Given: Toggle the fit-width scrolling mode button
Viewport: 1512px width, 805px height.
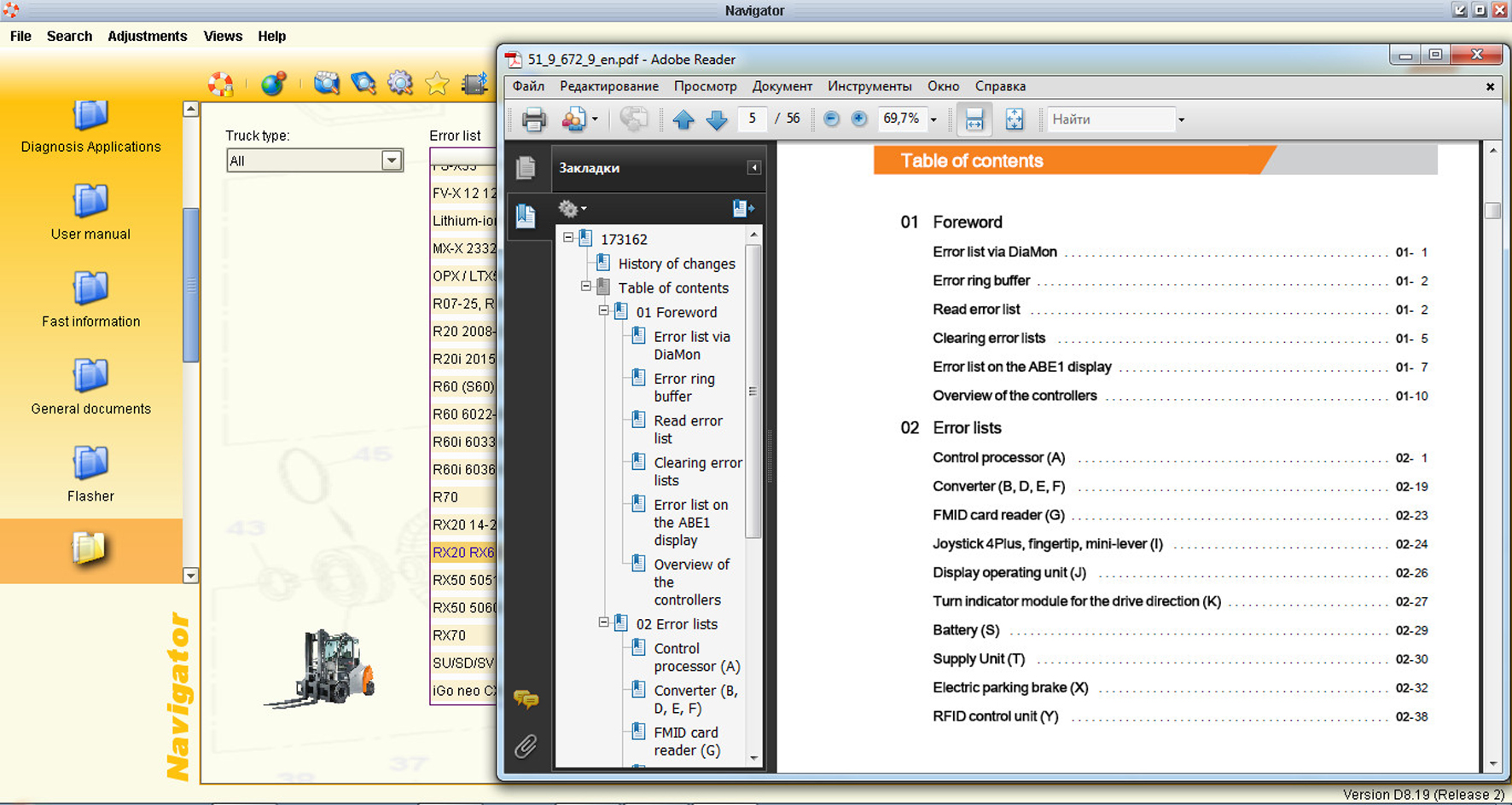Looking at the screenshot, I should pyautogui.click(x=974, y=119).
